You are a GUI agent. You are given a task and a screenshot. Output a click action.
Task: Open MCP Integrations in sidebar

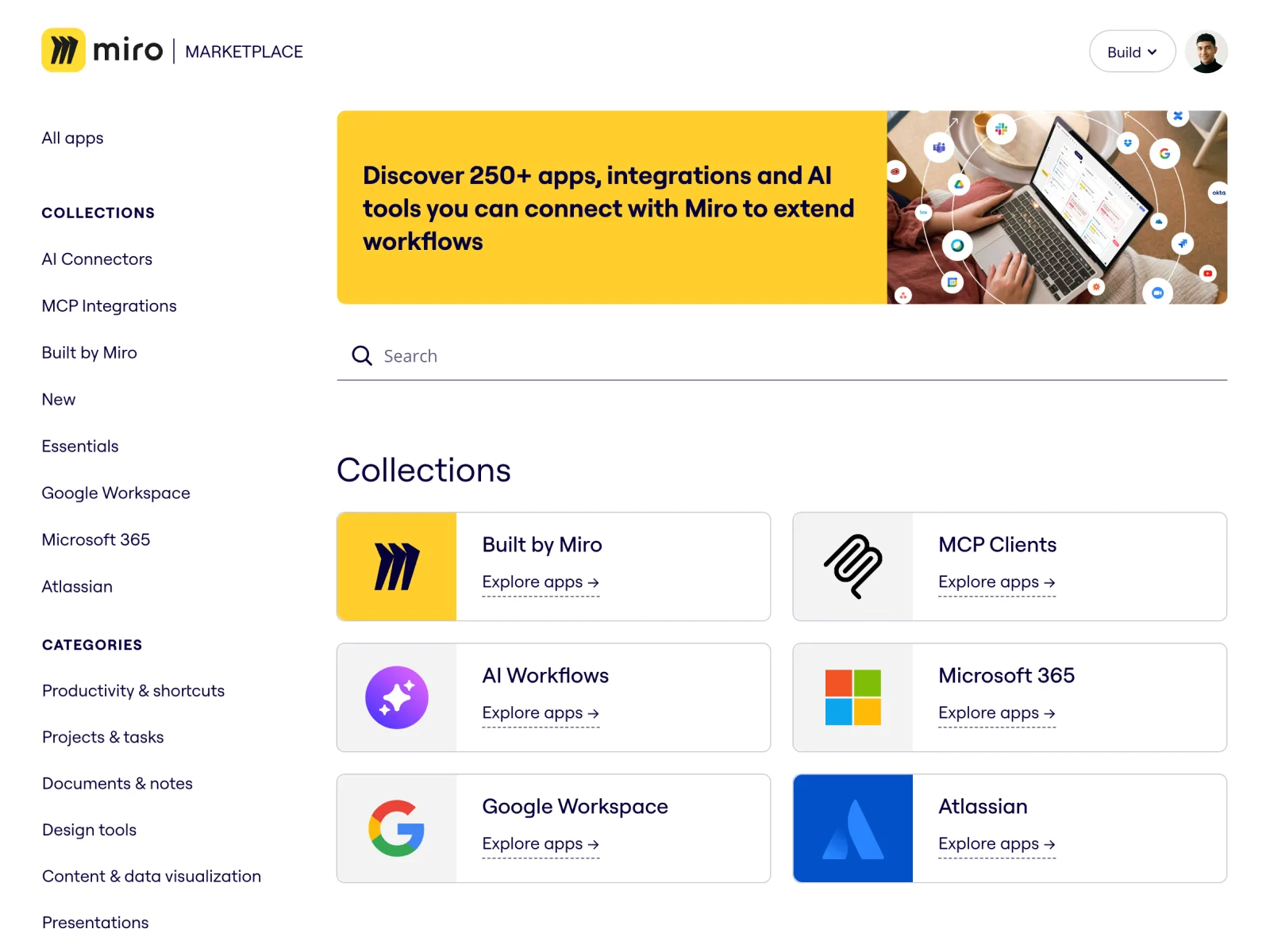pos(110,306)
